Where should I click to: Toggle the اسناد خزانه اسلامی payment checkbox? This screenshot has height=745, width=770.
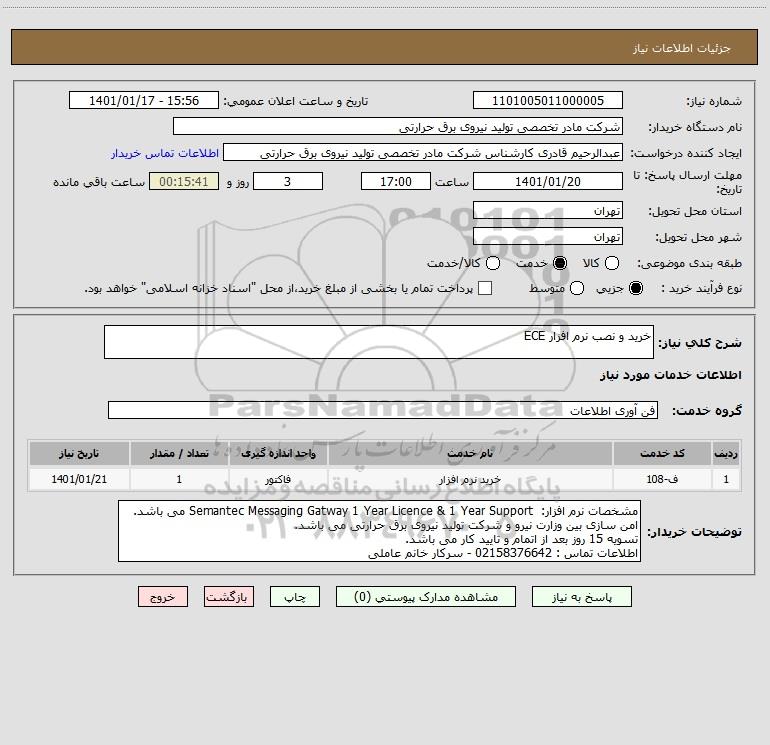click(x=485, y=288)
